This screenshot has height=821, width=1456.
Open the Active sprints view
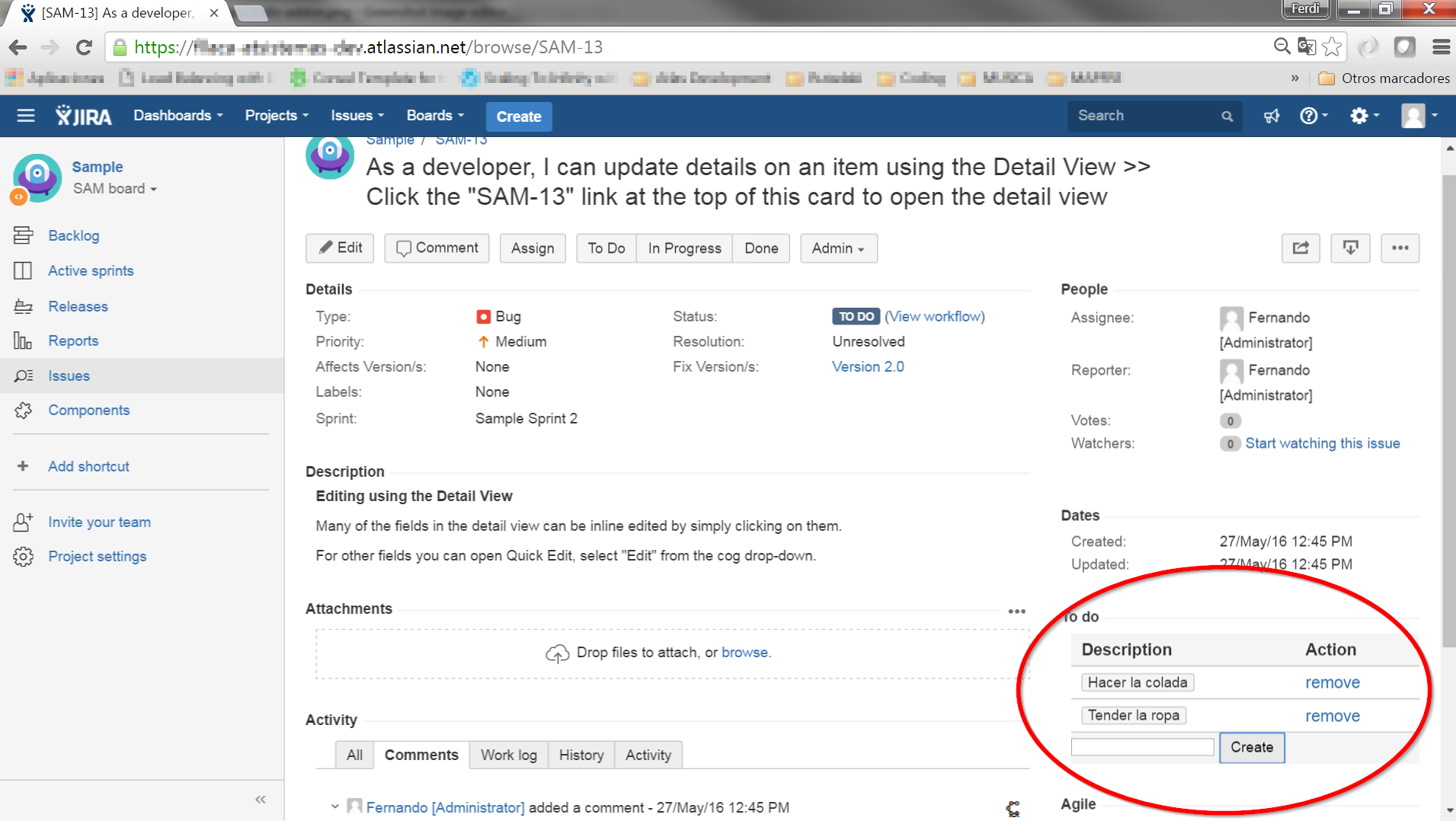coord(90,270)
